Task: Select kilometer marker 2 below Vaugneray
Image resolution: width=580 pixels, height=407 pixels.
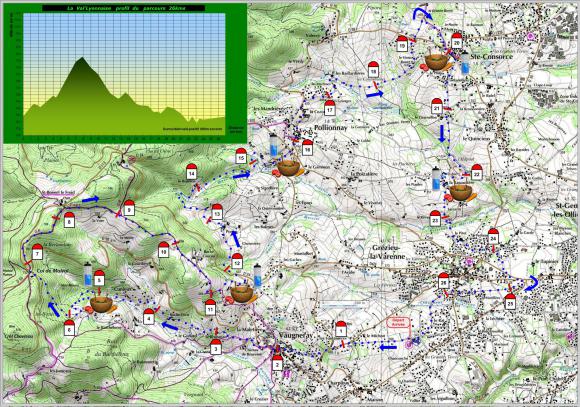Action: pyautogui.click(x=277, y=363)
